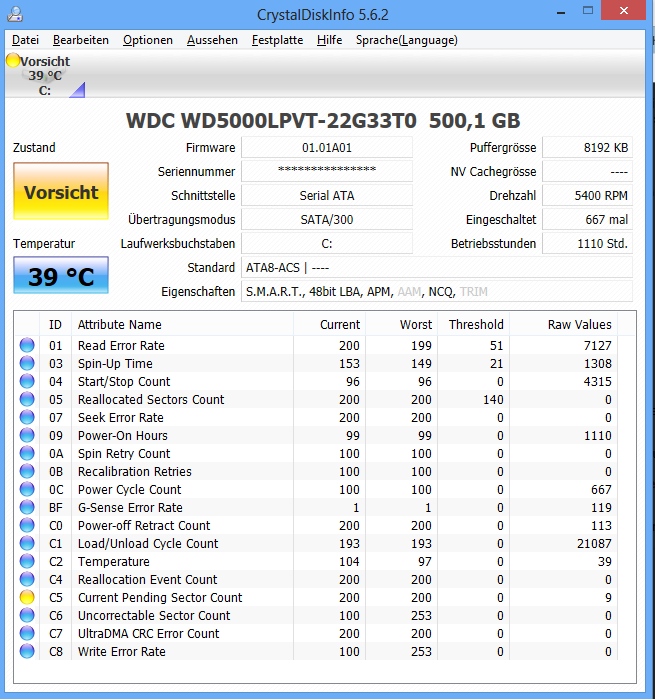The width and height of the screenshot is (655, 699).
Task: Close the CrystalDiskInfo window
Action: [x=623, y=11]
